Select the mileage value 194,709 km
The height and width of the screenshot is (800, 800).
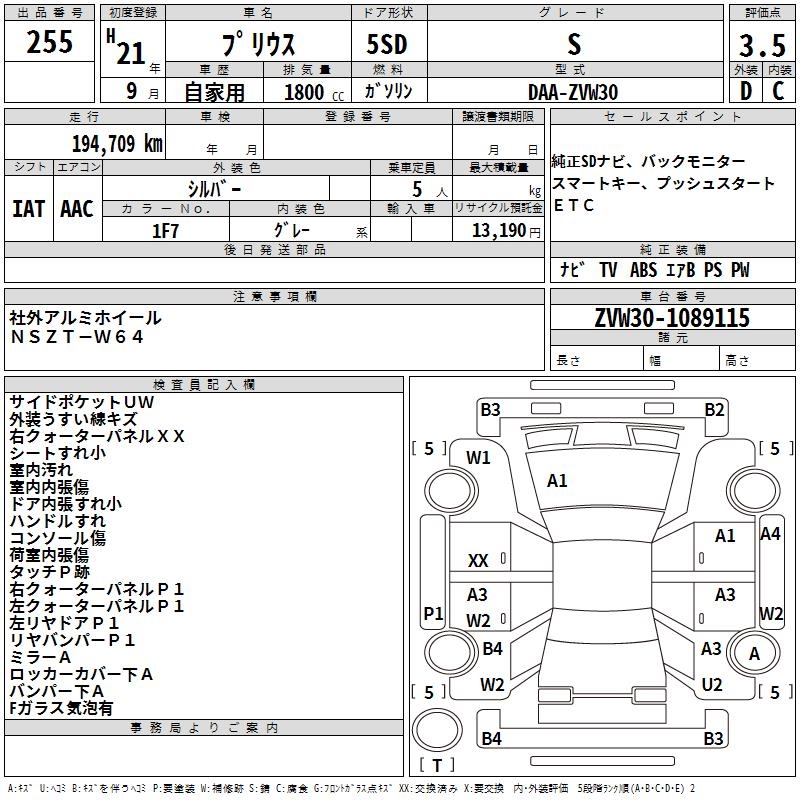click(x=117, y=143)
